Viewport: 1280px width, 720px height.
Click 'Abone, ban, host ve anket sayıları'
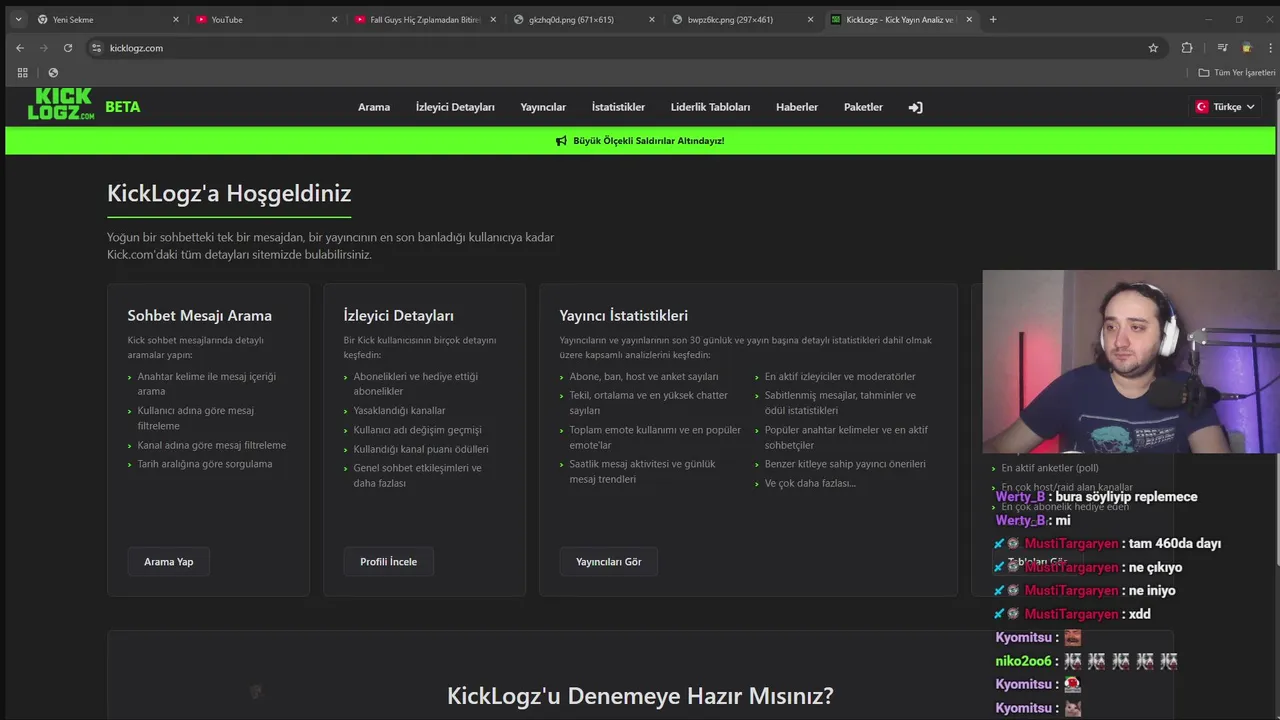click(644, 377)
